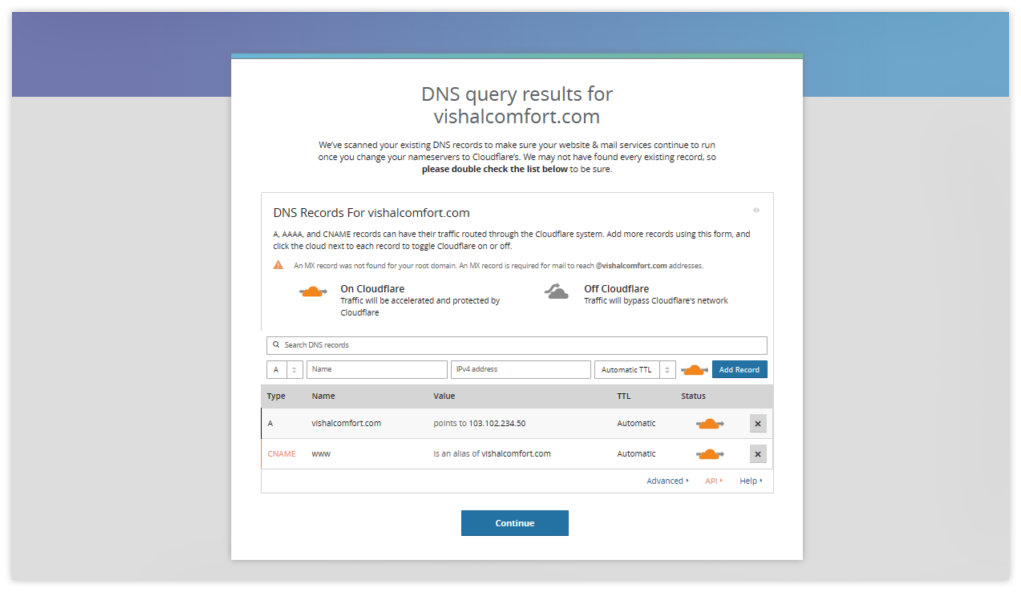Open the record type dropdown showing A
This screenshot has height=592, width=1021.
point(285,370)
